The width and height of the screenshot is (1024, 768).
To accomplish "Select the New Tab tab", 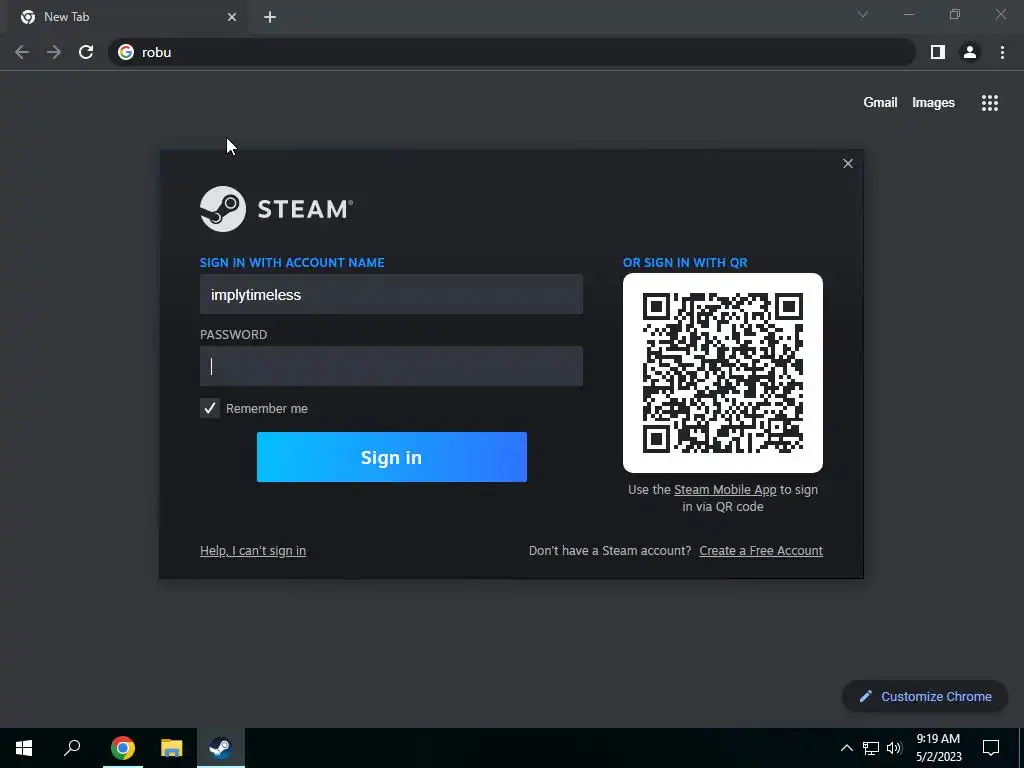I will pos(127,17).
